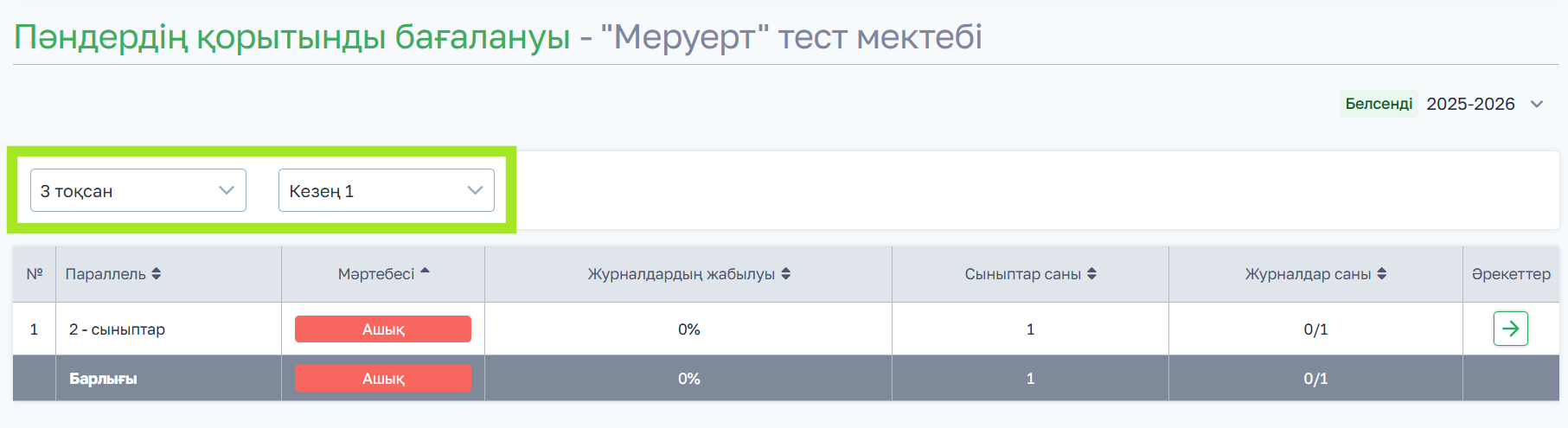Click the page title 'Пәндердің қорытынды бағалануы'
This screenshot has width=1568, height=428.
pos(291,37)
